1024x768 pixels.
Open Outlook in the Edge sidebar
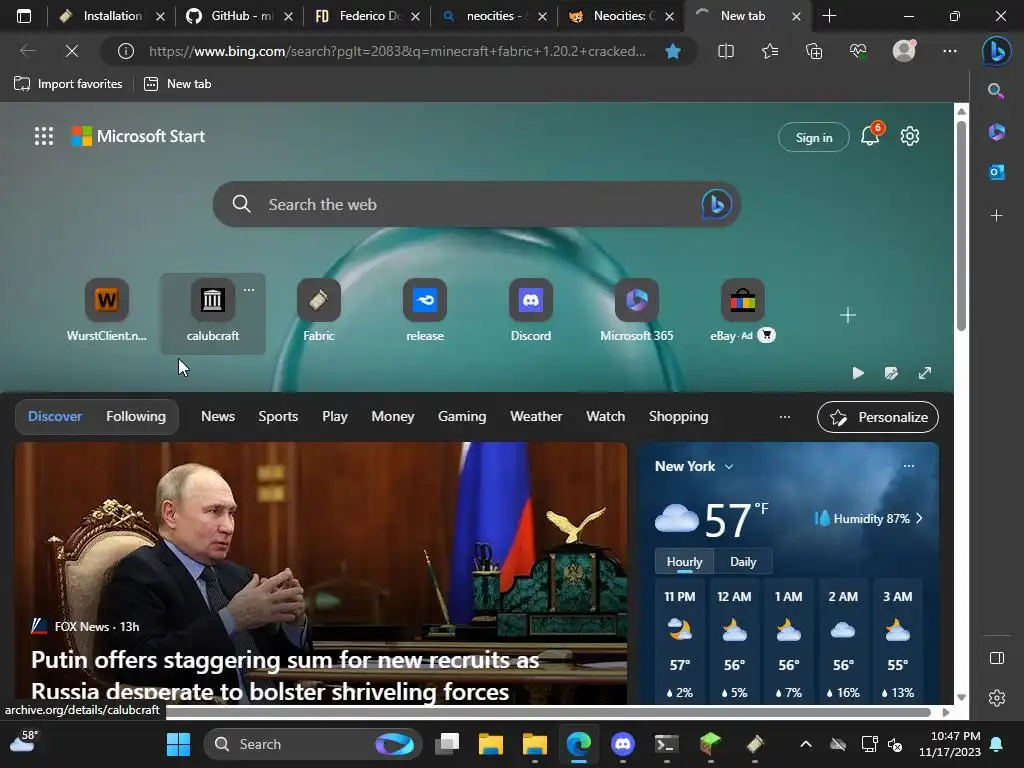pyautogui.click(x=996, y=172)
